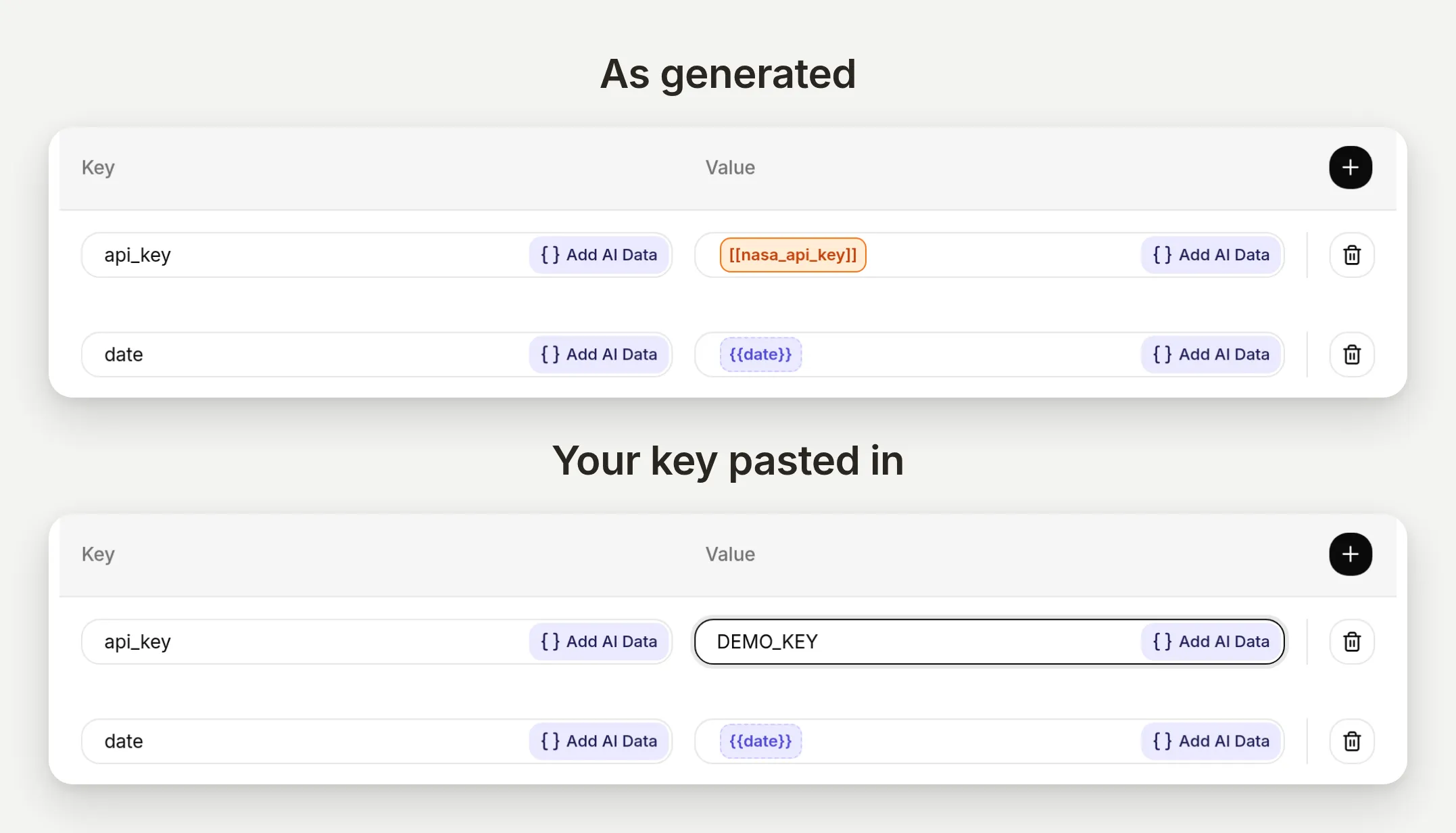Focus api_key key input in As generated table
This screenshot has width=1456, height=833.
377,255
